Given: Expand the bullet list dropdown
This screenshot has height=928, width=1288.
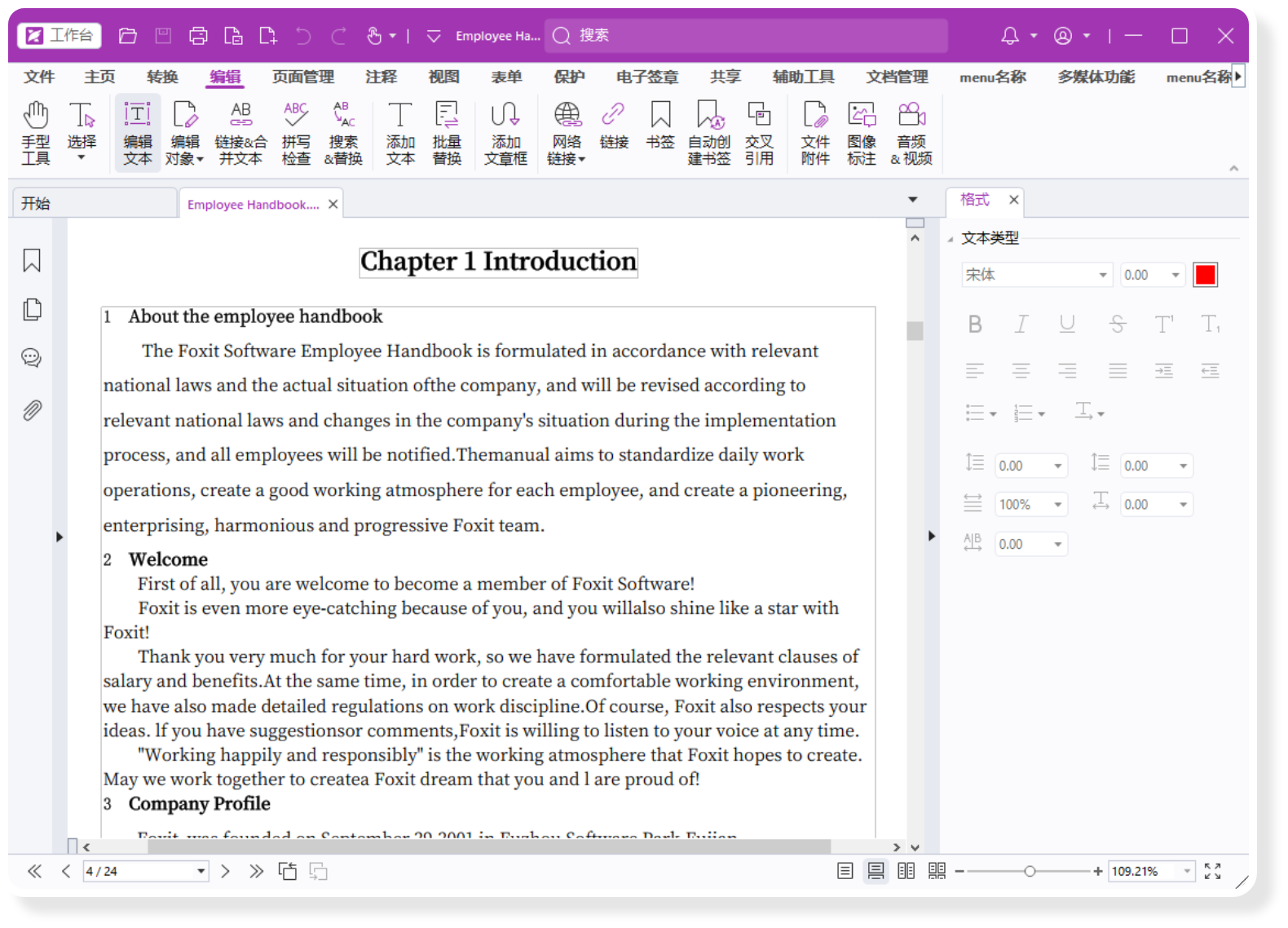Looking at the screenshot, I should pyautogui.click(x=993, y=414).
